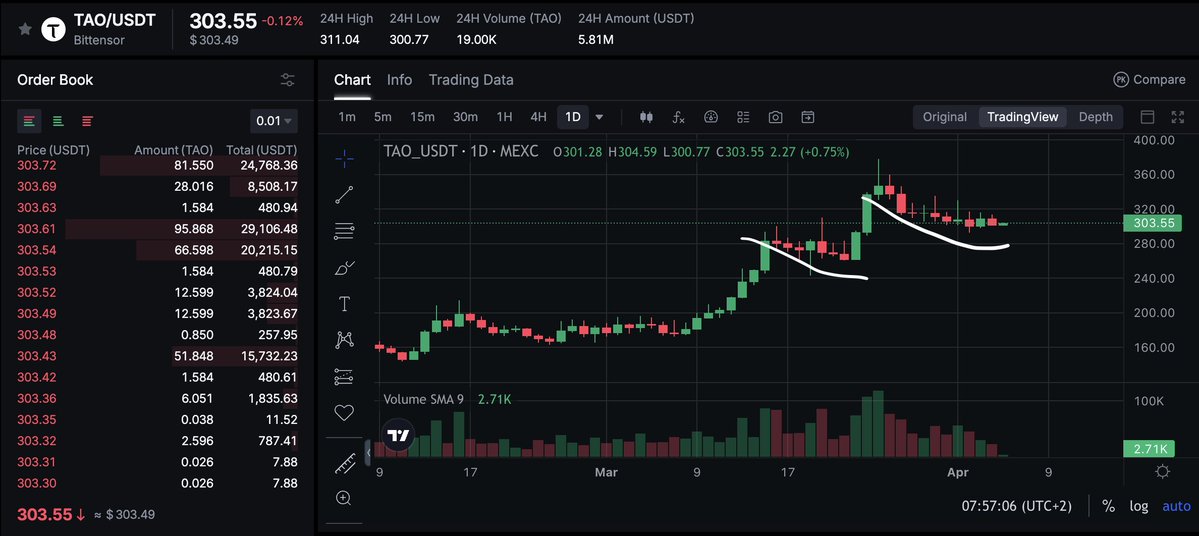Open the gauge icon in the chart toolbar

(x=711, y=117)
